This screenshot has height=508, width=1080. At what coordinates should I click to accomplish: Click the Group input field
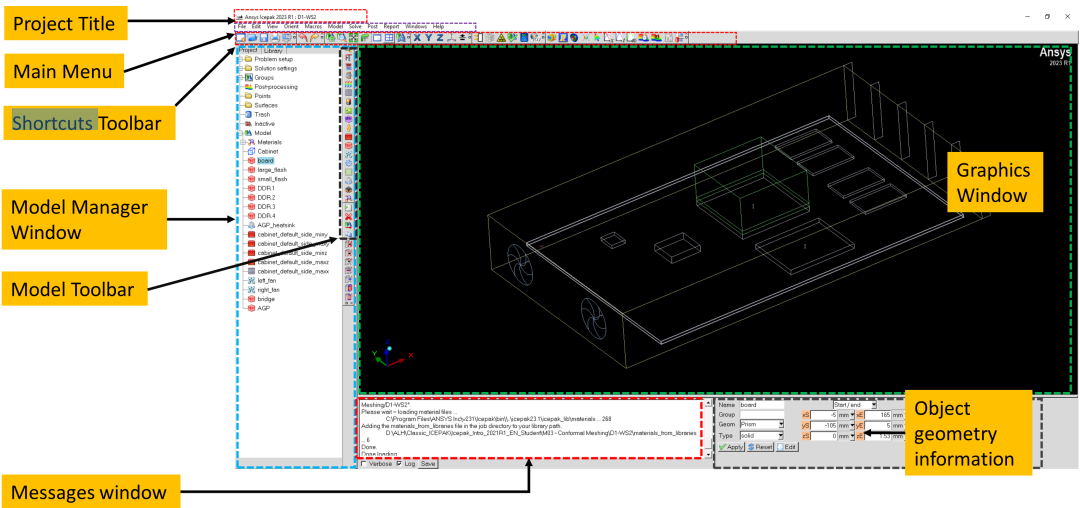(762, 414)
